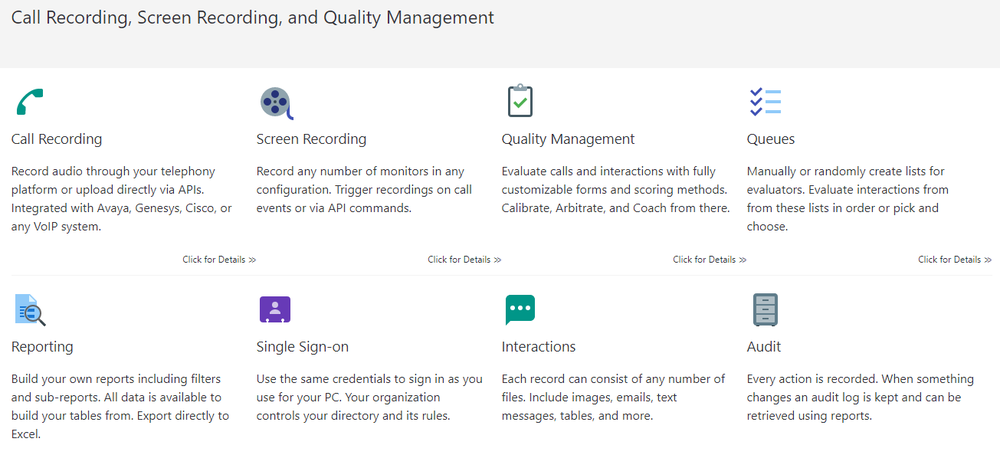1000x451 pixels.
Task: Select the Single Sign-on heading
Action: click(302, 347)
